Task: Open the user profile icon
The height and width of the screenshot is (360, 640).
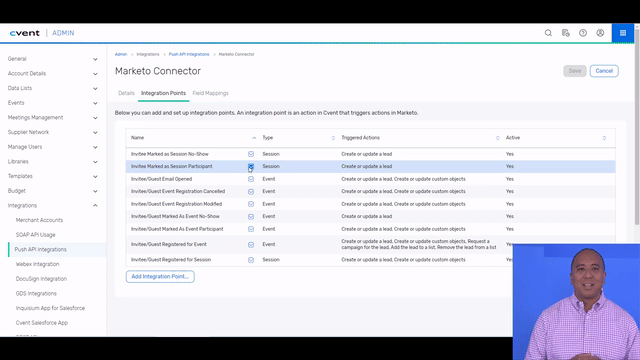Action: click(600, 33)
